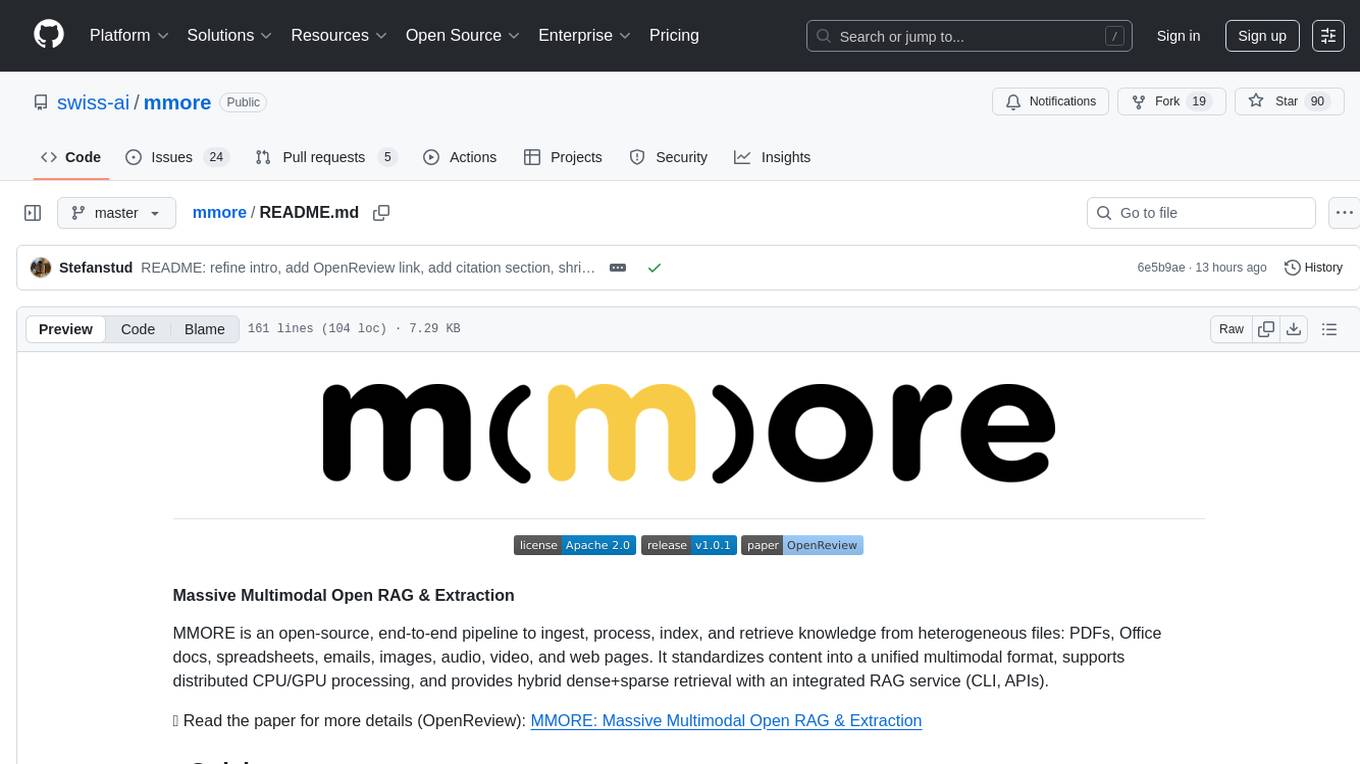Star the repository
The width and height of the screenshot is (1360, 764).
[x=1289, y=101]
